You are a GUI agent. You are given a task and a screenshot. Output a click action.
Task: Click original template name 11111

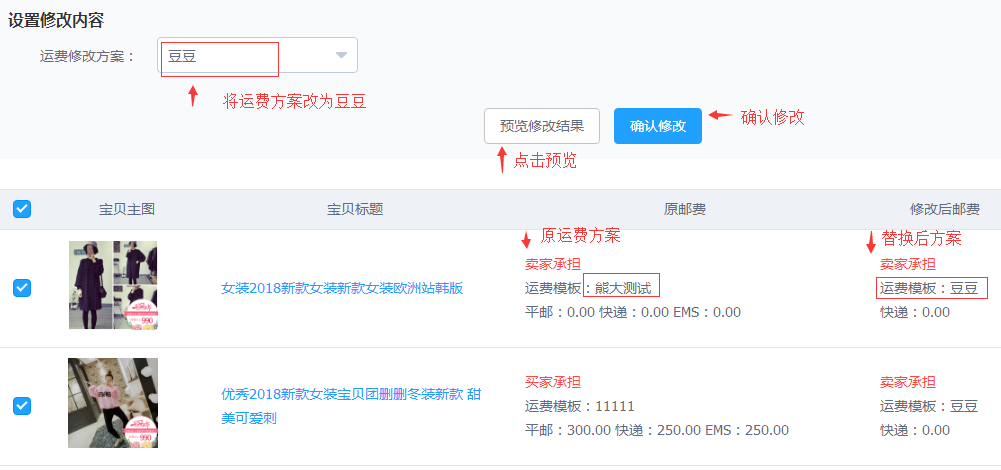click(614, 406)
